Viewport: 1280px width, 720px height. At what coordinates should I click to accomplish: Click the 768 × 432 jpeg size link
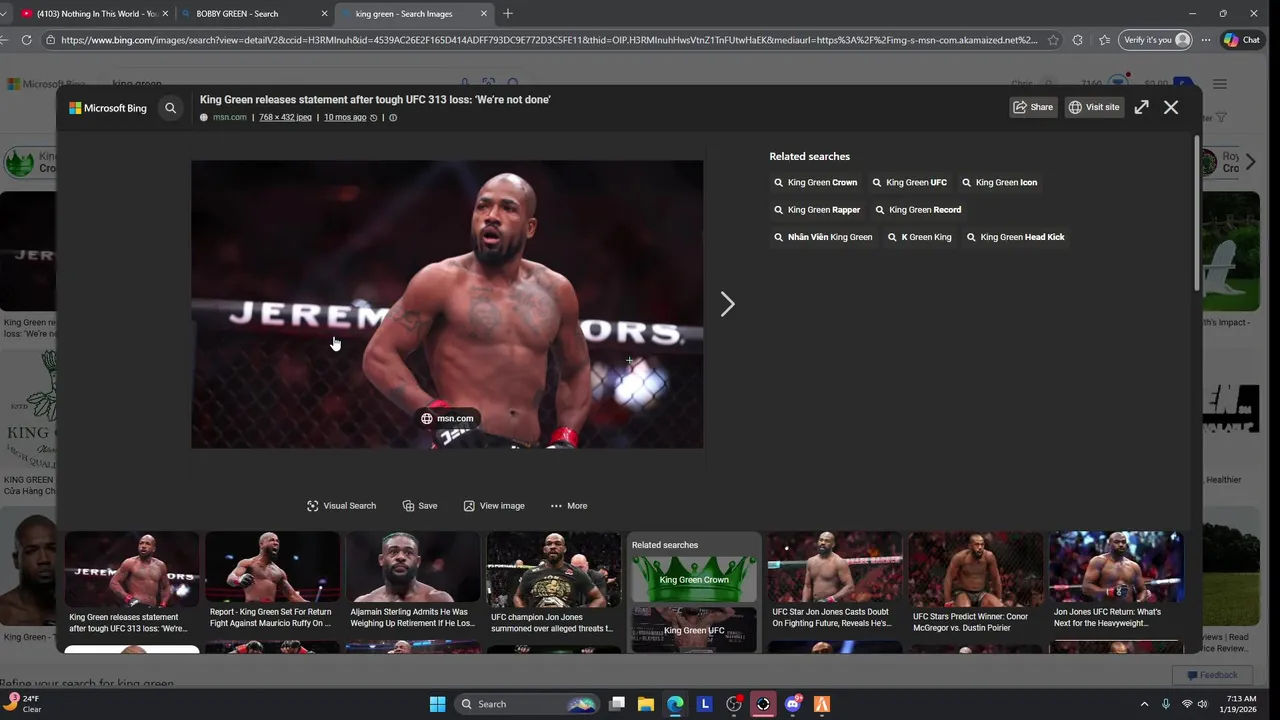tap(285, 117)
